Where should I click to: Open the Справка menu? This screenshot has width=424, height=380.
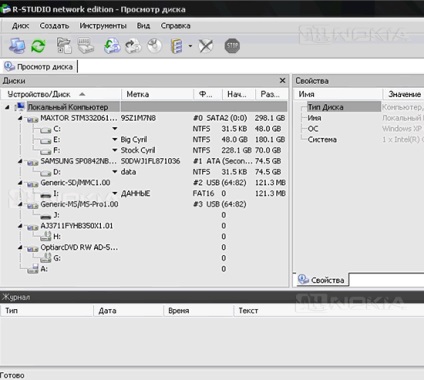[175, 26]
